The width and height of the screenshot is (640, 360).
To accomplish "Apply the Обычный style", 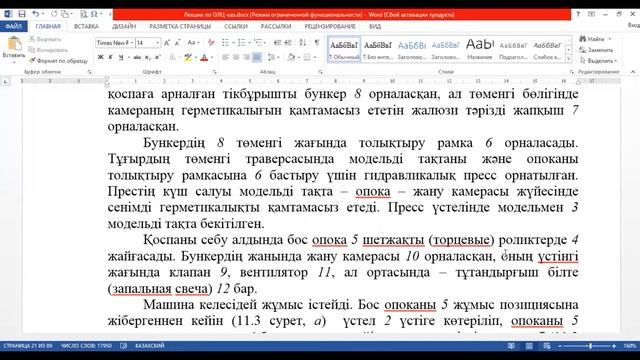I will click(344, 49).
